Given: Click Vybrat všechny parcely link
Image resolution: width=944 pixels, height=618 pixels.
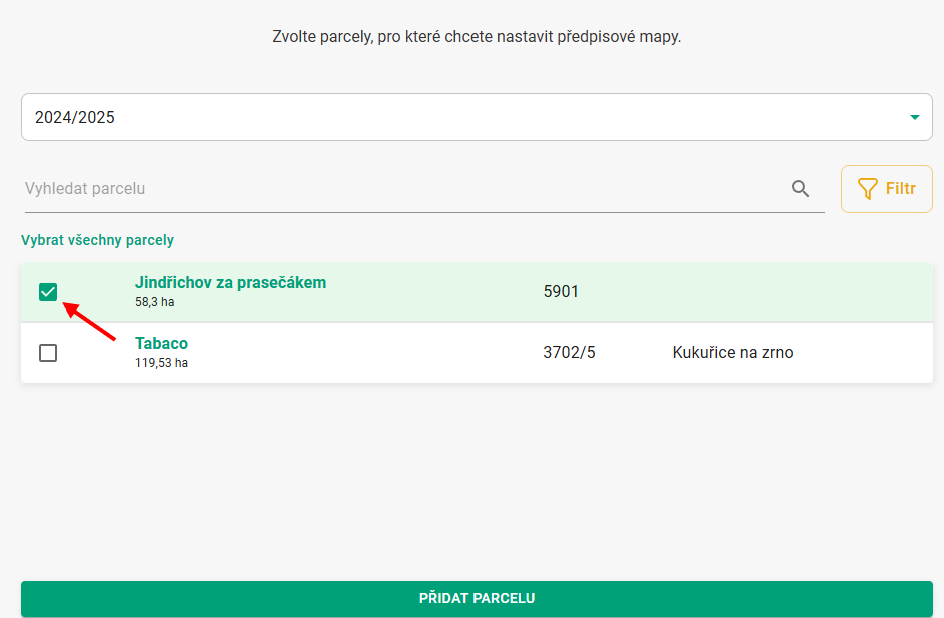Looking at the screenshot, I should click(x=98, y=240).
